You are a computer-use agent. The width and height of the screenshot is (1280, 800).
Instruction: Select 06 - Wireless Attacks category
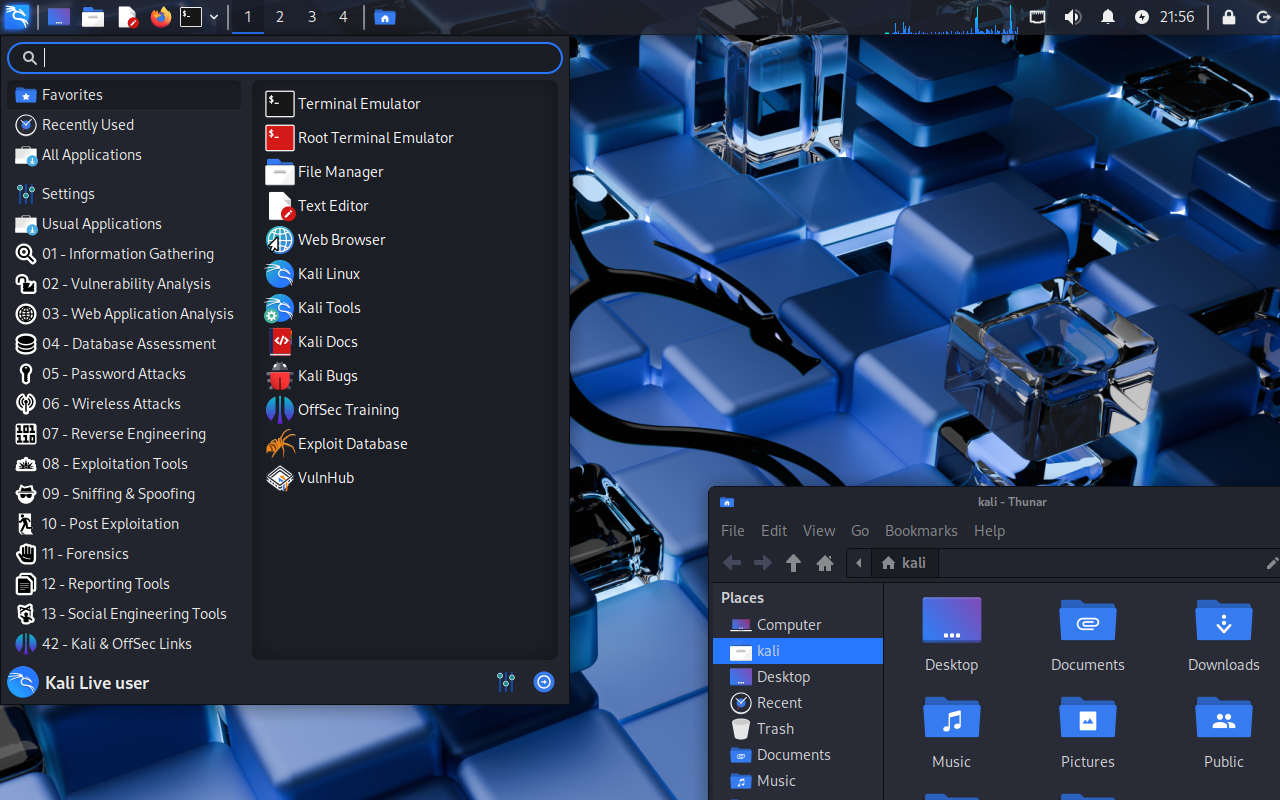(x=124, y=404)
